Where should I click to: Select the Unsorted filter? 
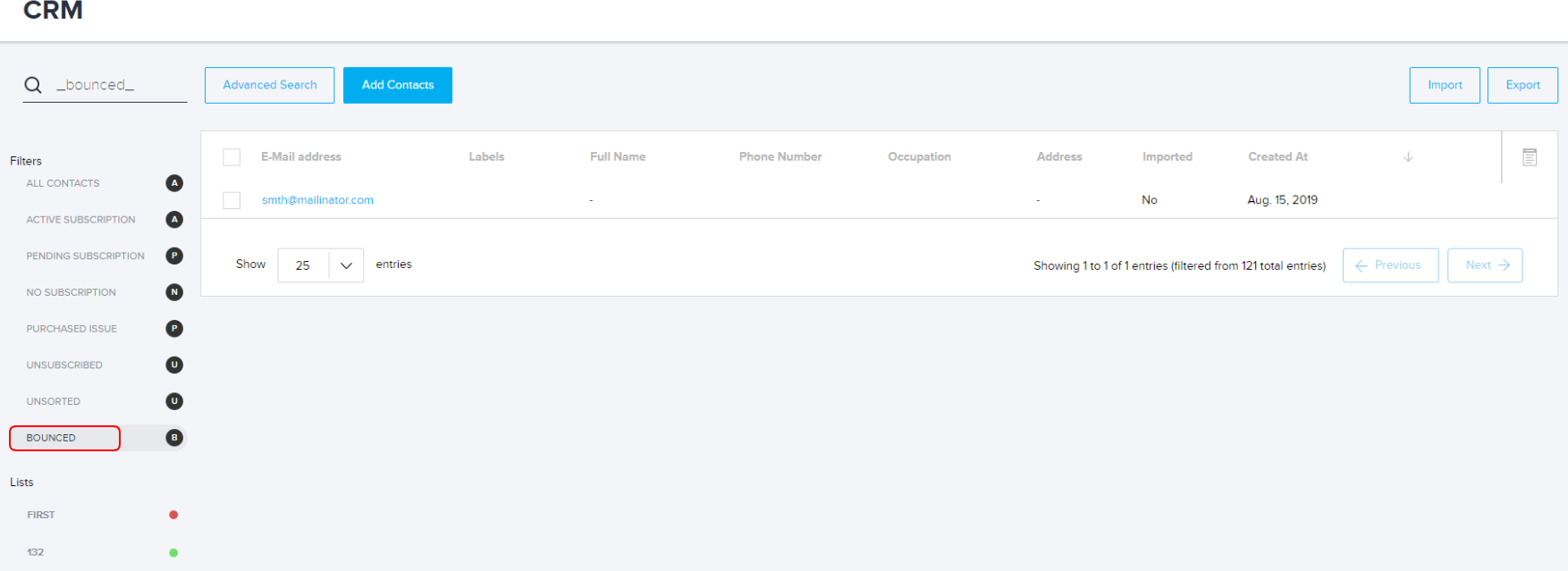(54, 401)
